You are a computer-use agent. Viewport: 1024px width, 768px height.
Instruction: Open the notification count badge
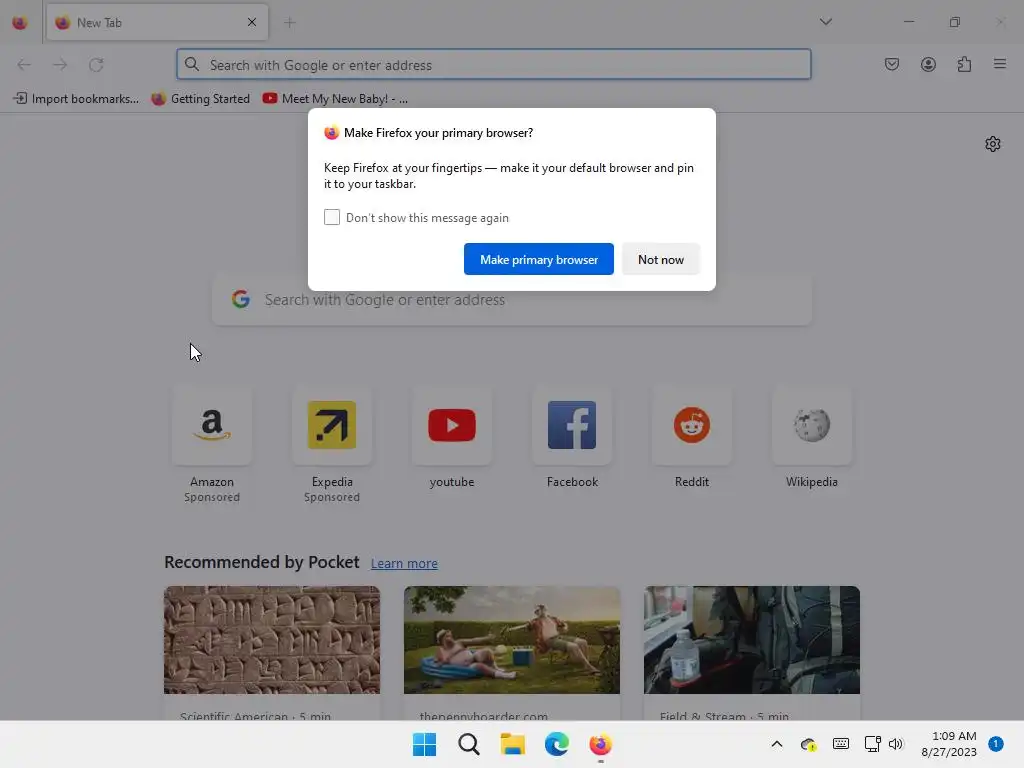(x=995, y=744)
